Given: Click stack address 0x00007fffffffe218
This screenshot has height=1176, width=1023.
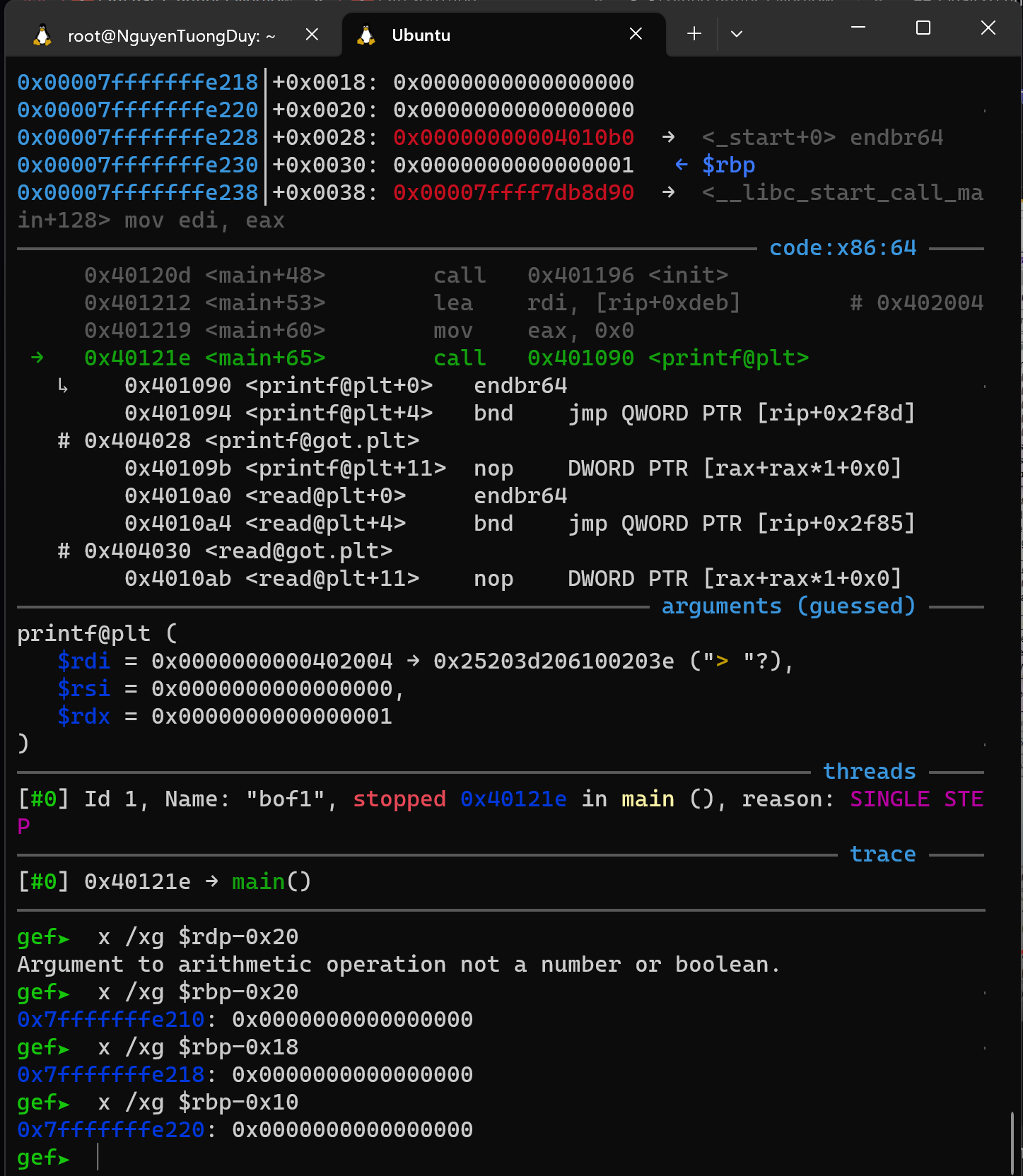Looking at the screenshot, I should point(138,83).
